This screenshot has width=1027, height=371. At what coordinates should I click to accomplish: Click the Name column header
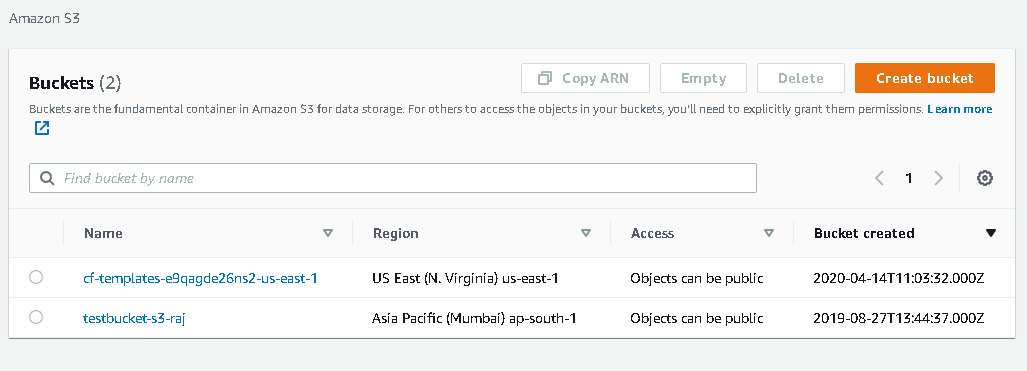(103, 233)
